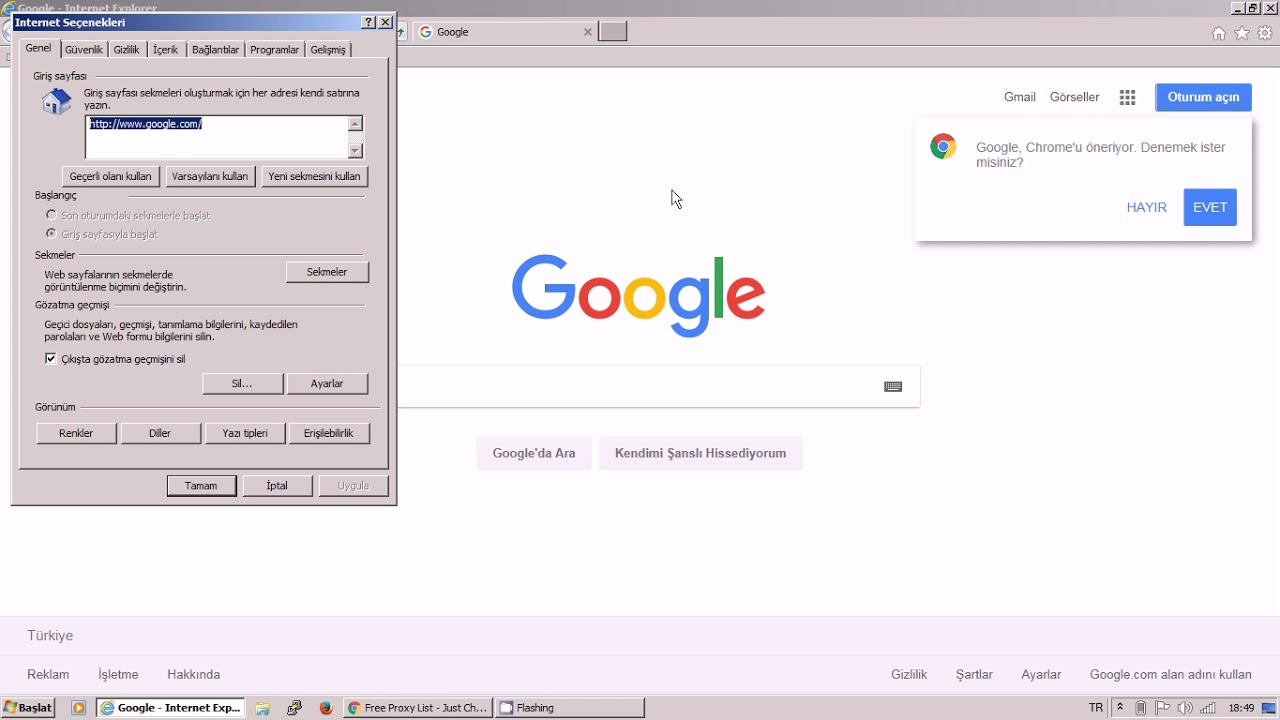The width and height of the screenshot is (1280, 720).
Task: Click the volume speaker tray icon
Action: (x=1186, y=708)
